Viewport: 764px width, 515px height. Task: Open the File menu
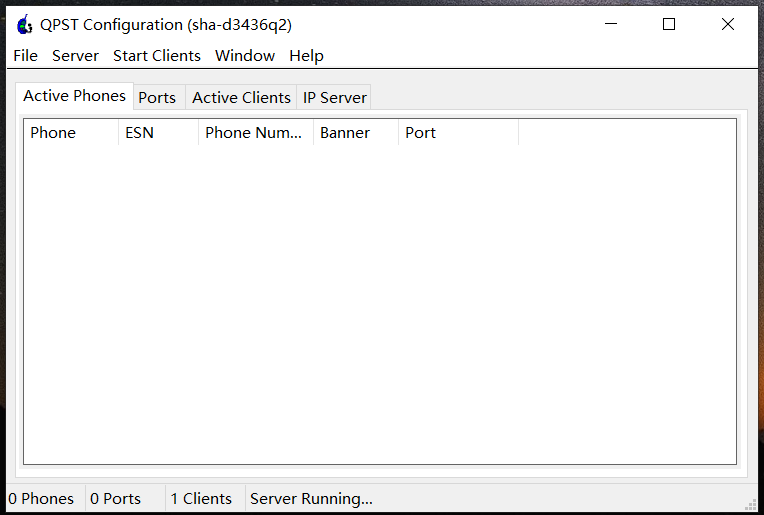(25, 56)
